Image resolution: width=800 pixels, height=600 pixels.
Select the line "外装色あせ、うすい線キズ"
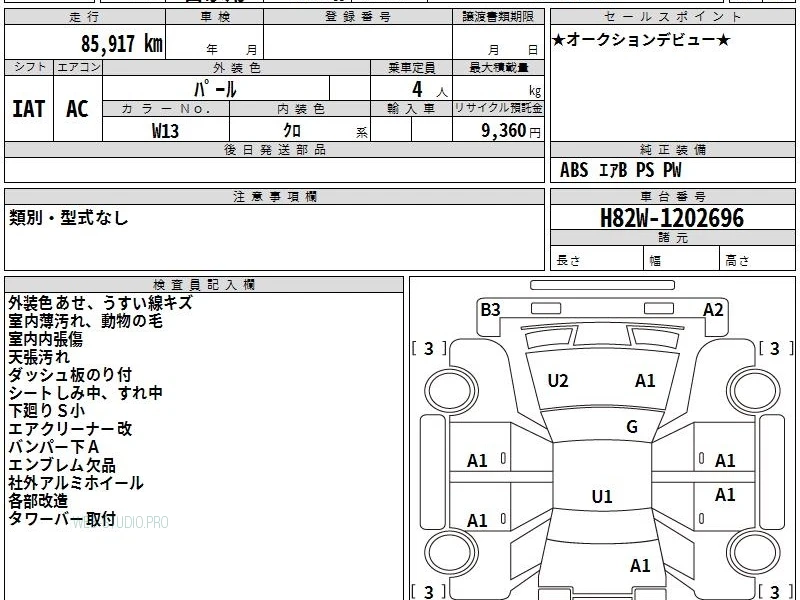pyautogui.click(x=101, y=303)
